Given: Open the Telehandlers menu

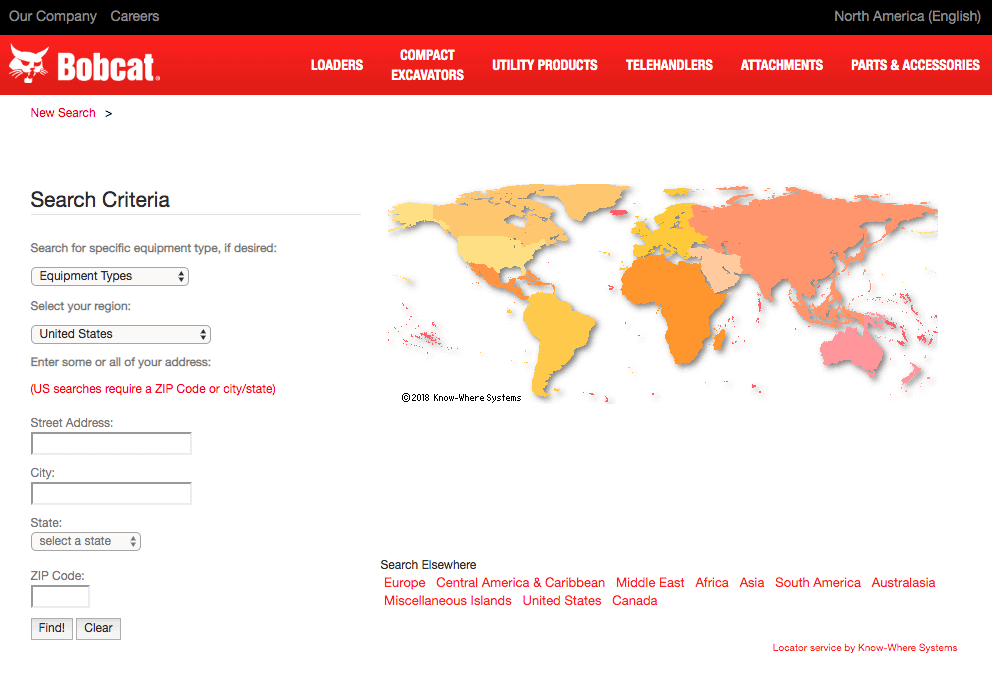Looking at the screenshot, I should 669,65.
